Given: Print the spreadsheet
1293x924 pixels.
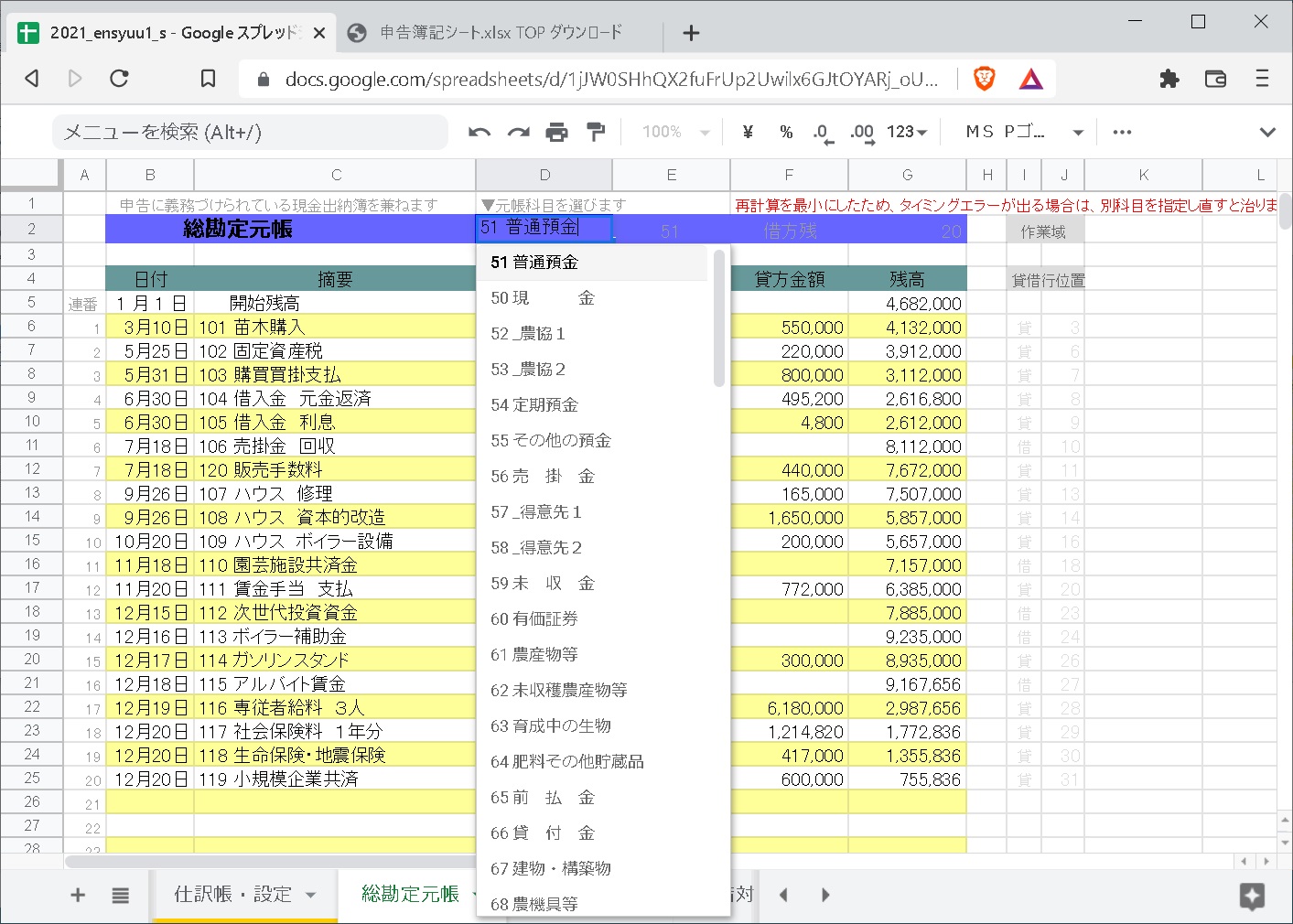Looking at the screenshot, I should point(556,133).
